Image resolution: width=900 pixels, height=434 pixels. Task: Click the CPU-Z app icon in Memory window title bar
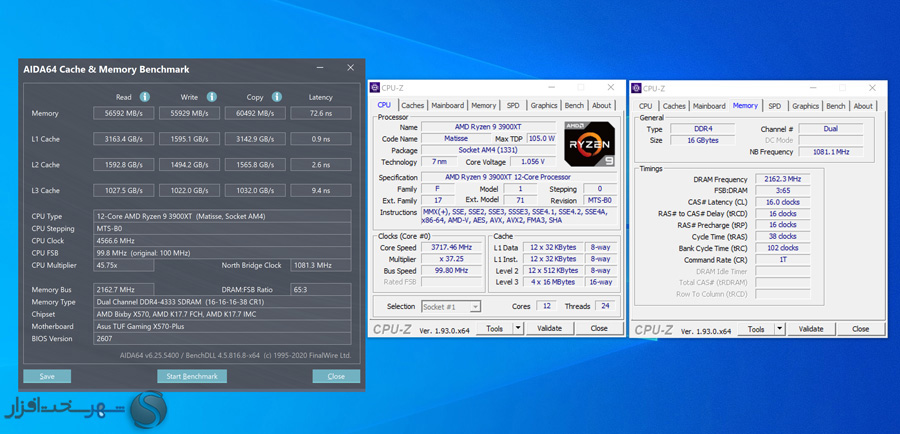[x=636, y=88]
